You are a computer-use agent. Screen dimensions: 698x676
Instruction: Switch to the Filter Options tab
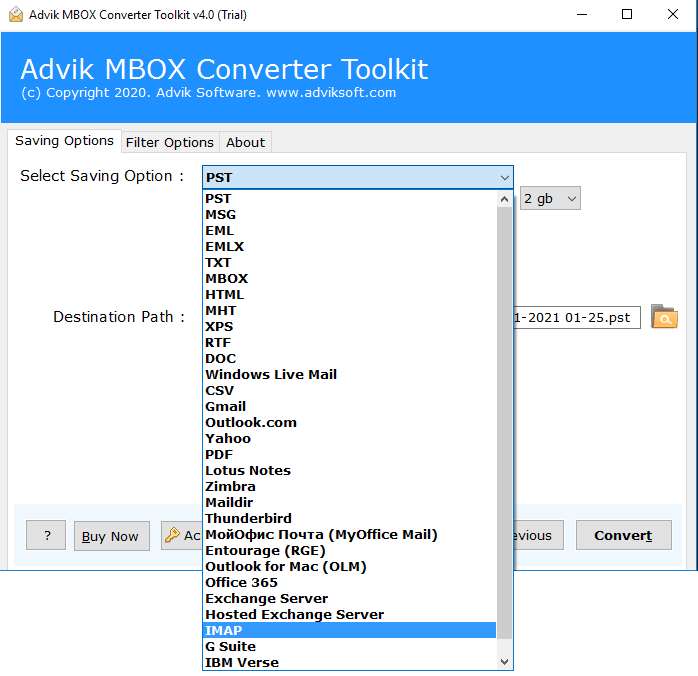pyautogui.click(x=170, y=142)
